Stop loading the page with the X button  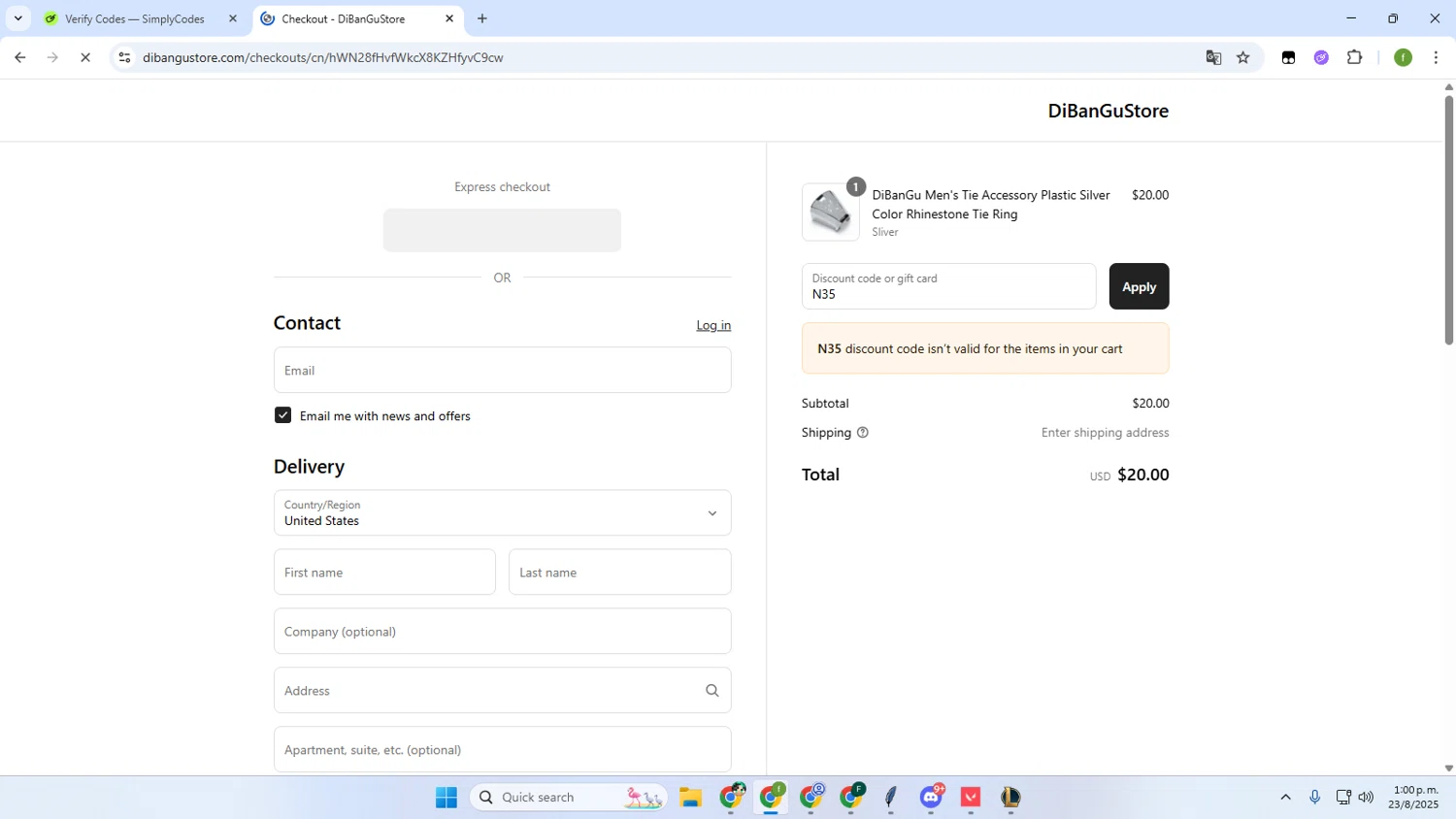85,57
